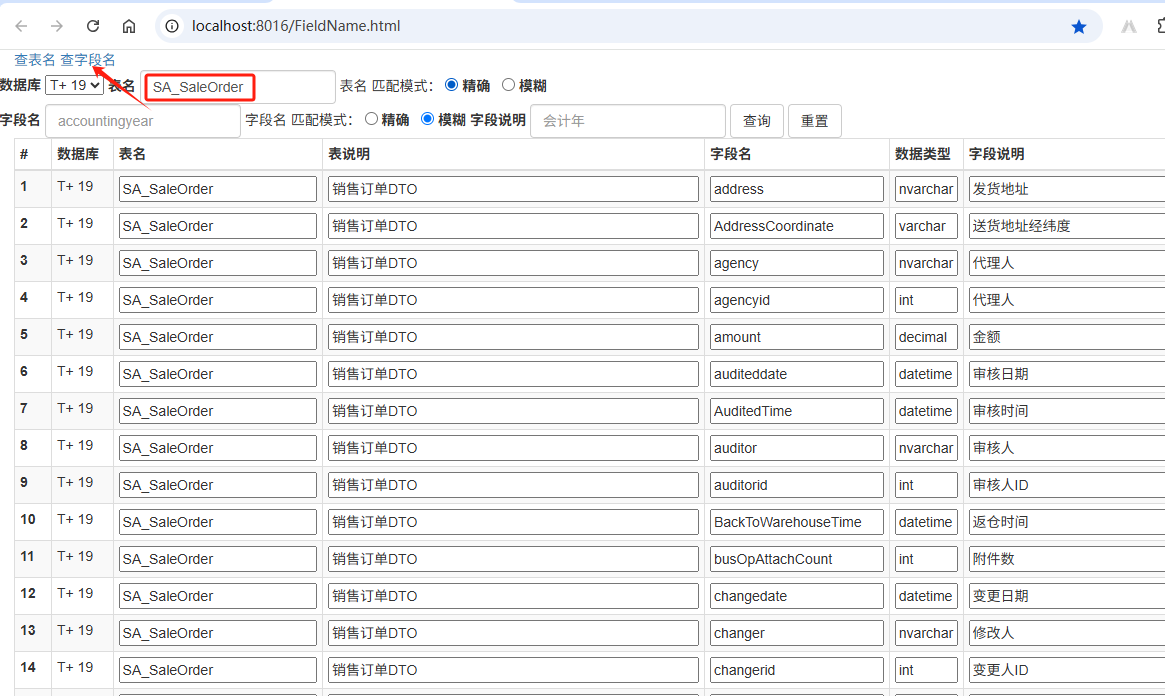Select 模糊 for 字段名 匹配模式

point(428,120)
